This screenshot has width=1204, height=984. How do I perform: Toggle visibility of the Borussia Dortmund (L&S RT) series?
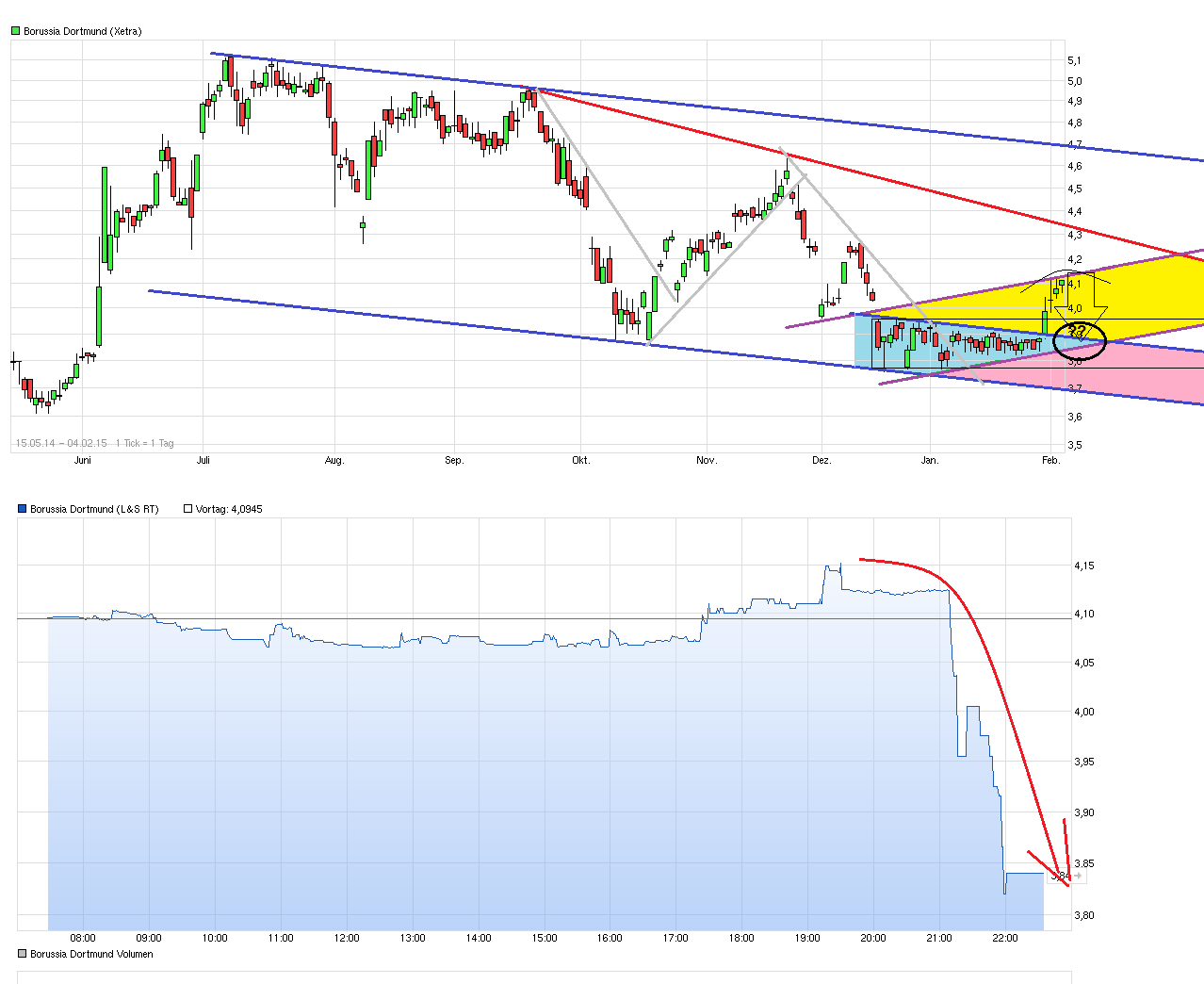point(20,508)
